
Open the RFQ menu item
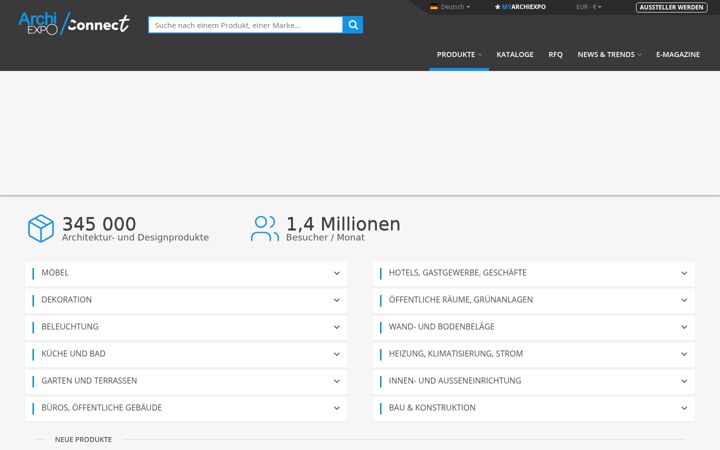(x=555, y=54)
